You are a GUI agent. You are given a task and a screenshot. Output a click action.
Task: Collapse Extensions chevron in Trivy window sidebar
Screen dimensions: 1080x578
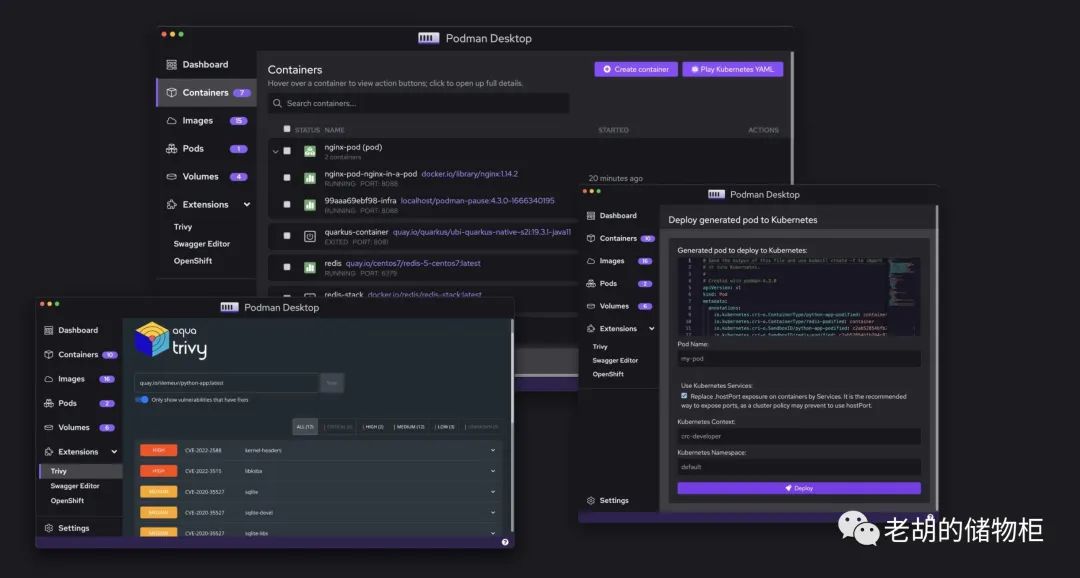(x=114, y=452)
